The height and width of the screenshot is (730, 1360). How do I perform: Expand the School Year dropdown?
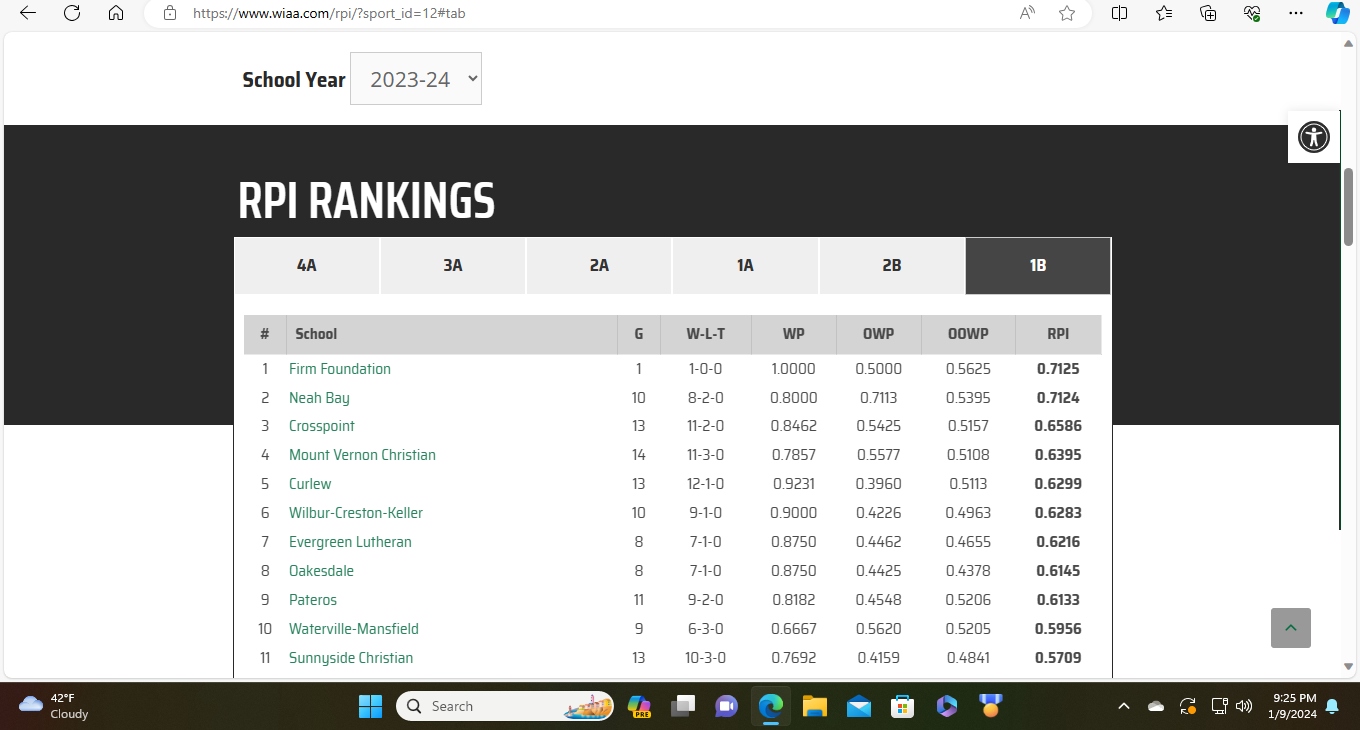pos(415,79)
